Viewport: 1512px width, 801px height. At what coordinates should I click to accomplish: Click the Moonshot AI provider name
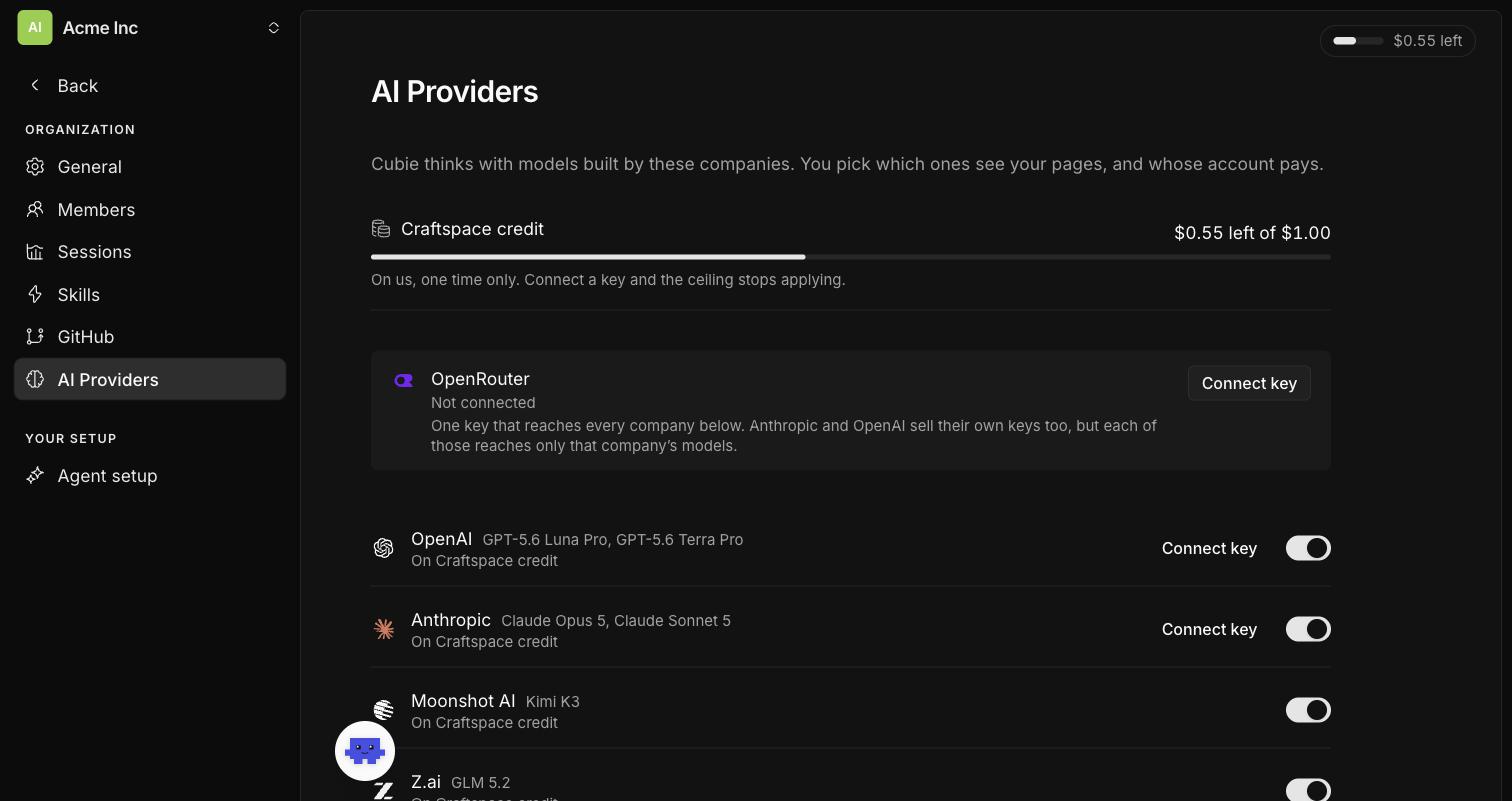463,701
